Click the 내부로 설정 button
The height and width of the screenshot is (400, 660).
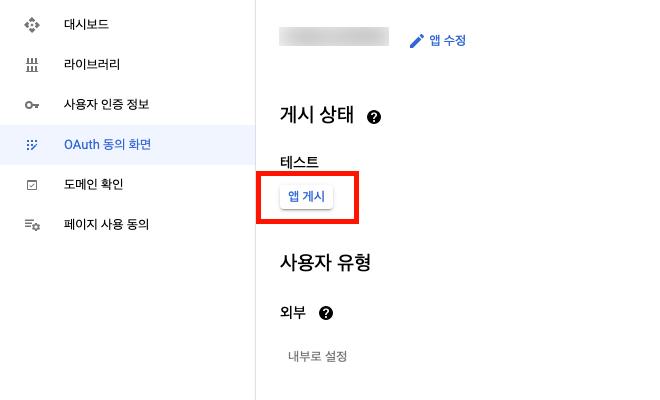pos(317,356)
